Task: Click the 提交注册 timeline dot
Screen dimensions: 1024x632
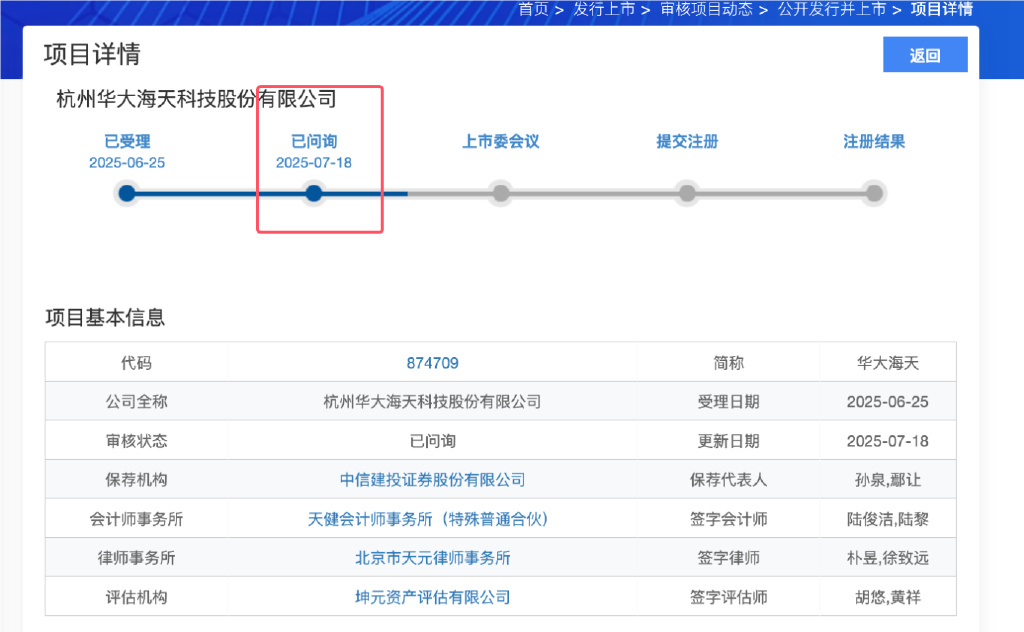Action: click(687, 193)
